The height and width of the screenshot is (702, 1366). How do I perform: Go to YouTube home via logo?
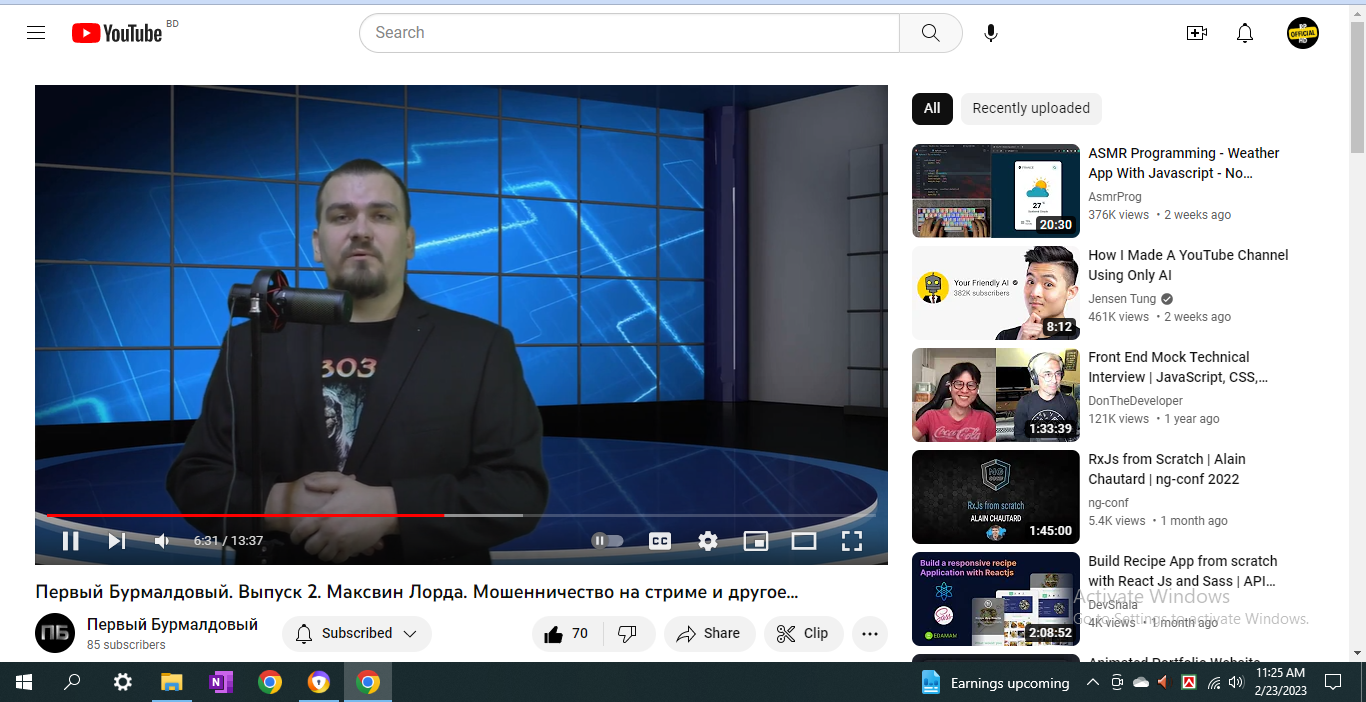[117, 33]
